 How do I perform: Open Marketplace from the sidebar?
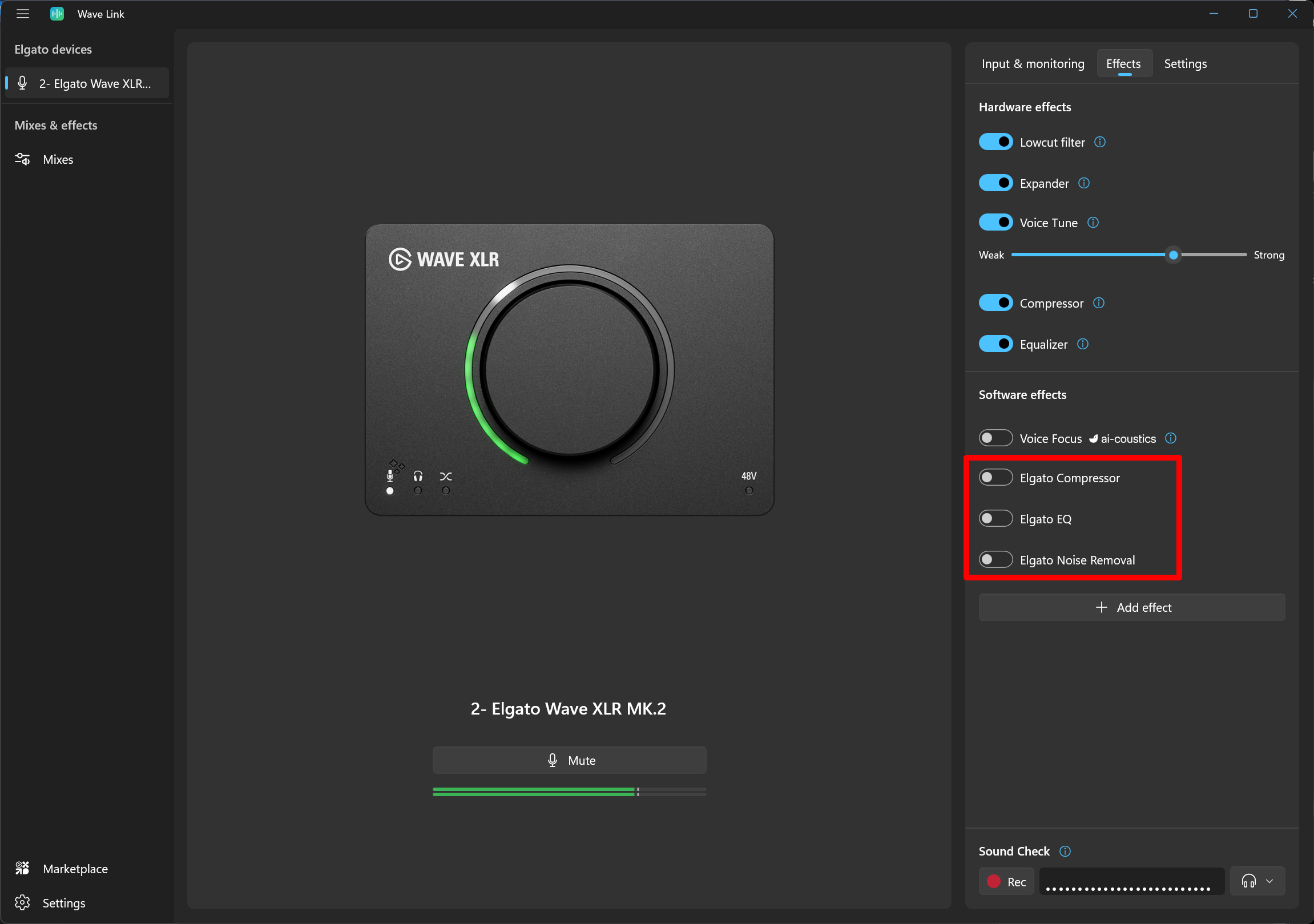click(x=74, y=869)
